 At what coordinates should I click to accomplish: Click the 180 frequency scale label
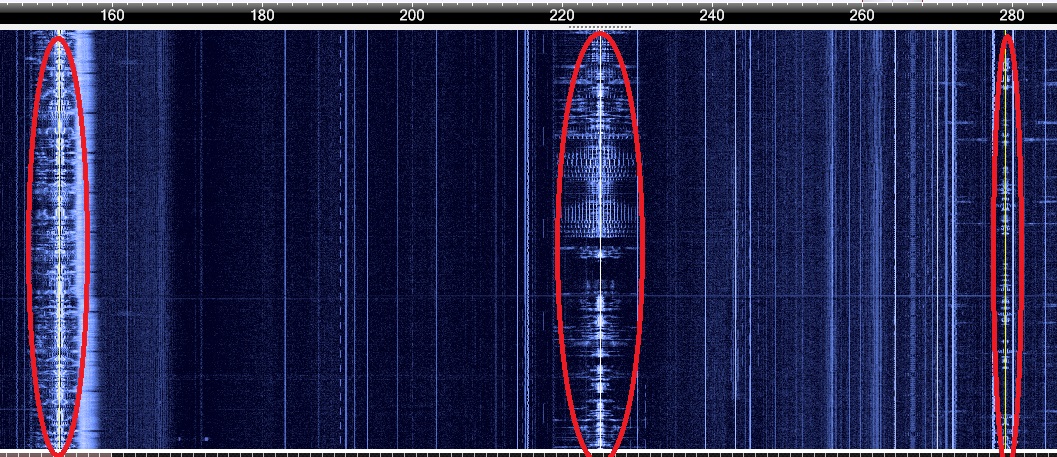(x=262, y=16)
